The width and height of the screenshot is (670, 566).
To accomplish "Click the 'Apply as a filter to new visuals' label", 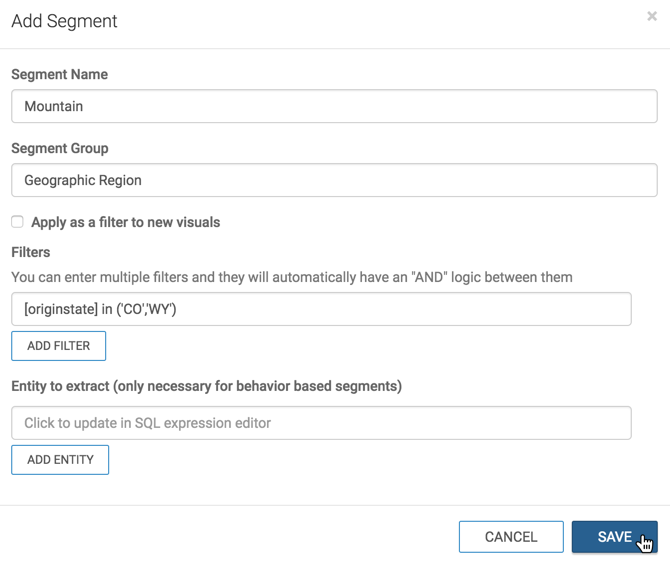I will [125, 222].
